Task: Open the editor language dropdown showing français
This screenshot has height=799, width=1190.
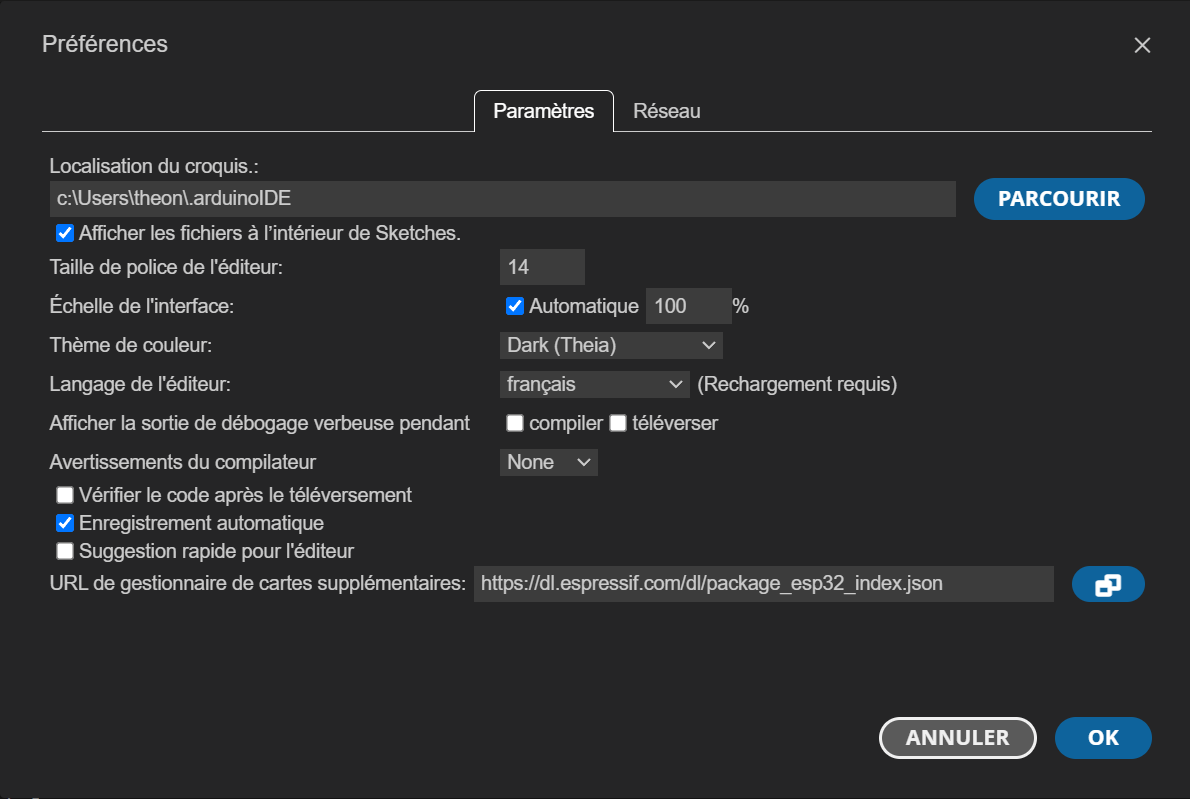Action: tap(594, 384)
